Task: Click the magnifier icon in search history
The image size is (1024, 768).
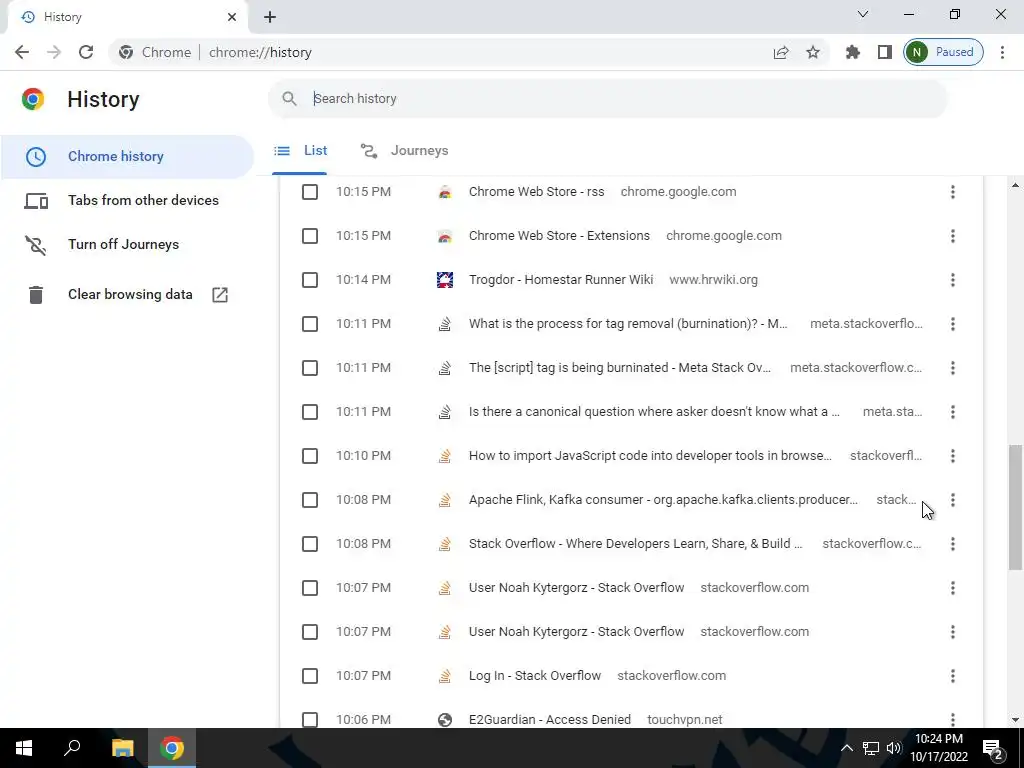Action: [x=289, y=99]
